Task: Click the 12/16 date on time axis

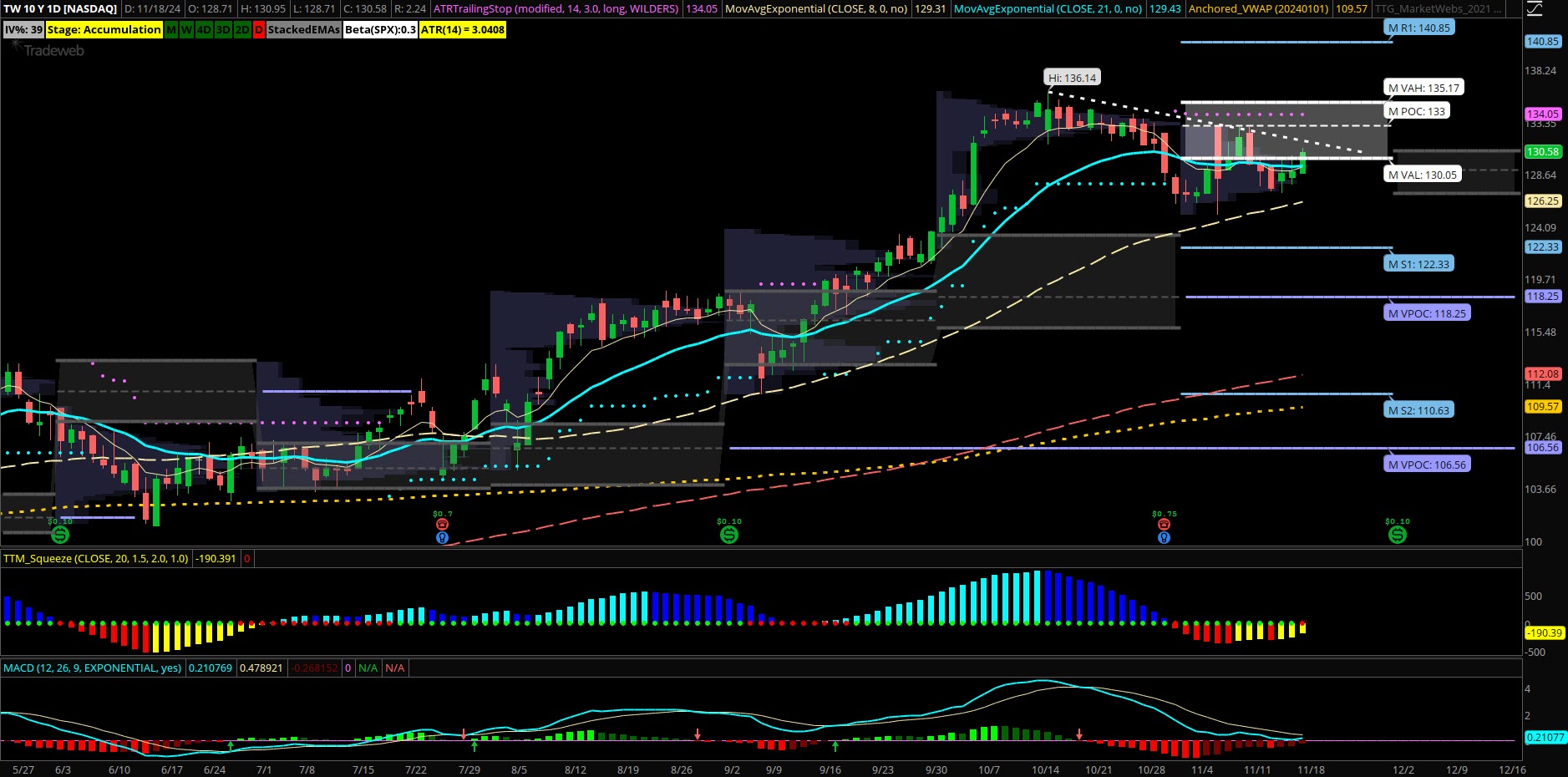Action: (x=1512, y=769)
